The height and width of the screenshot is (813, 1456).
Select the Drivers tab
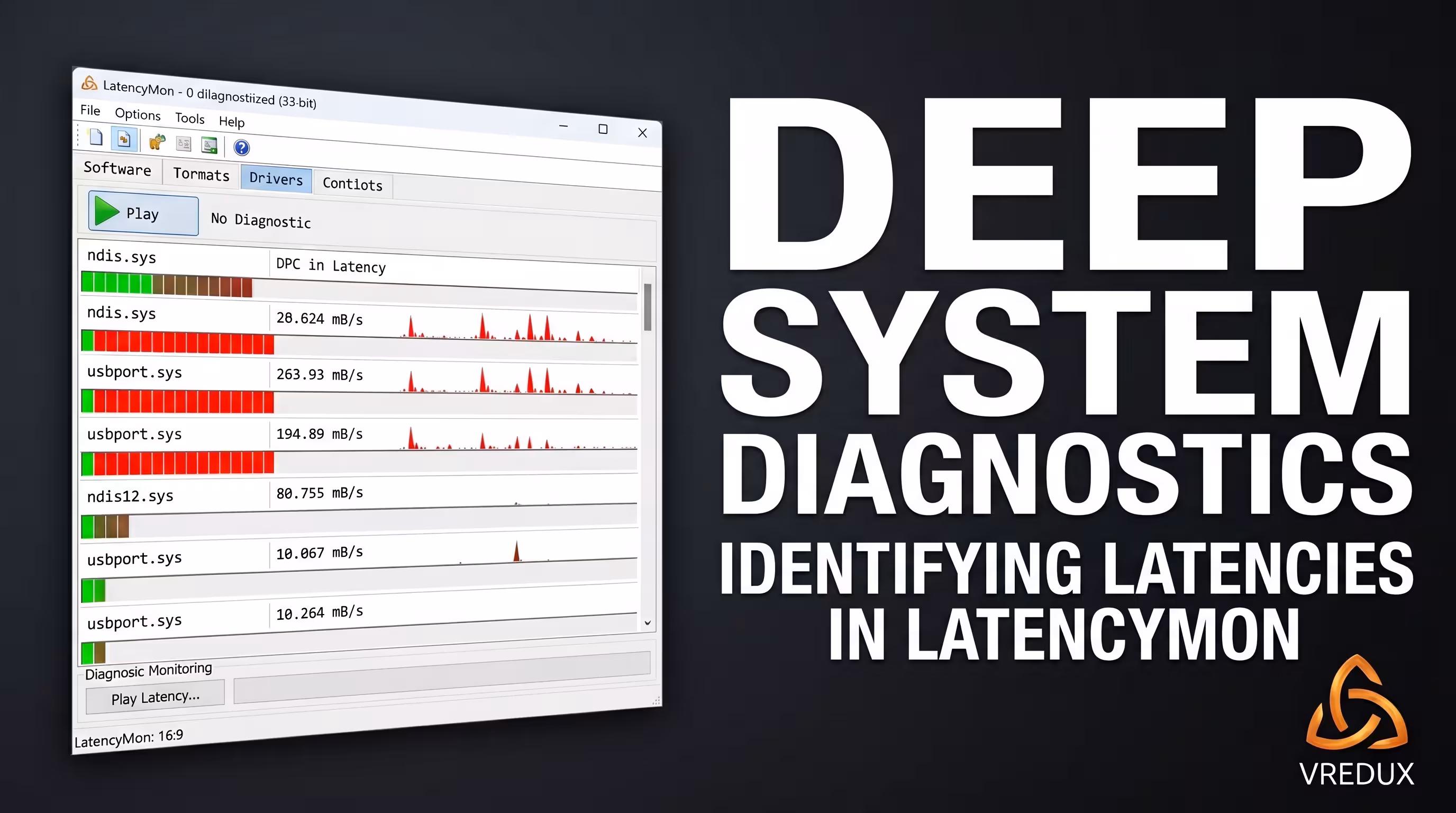(276, 179)
